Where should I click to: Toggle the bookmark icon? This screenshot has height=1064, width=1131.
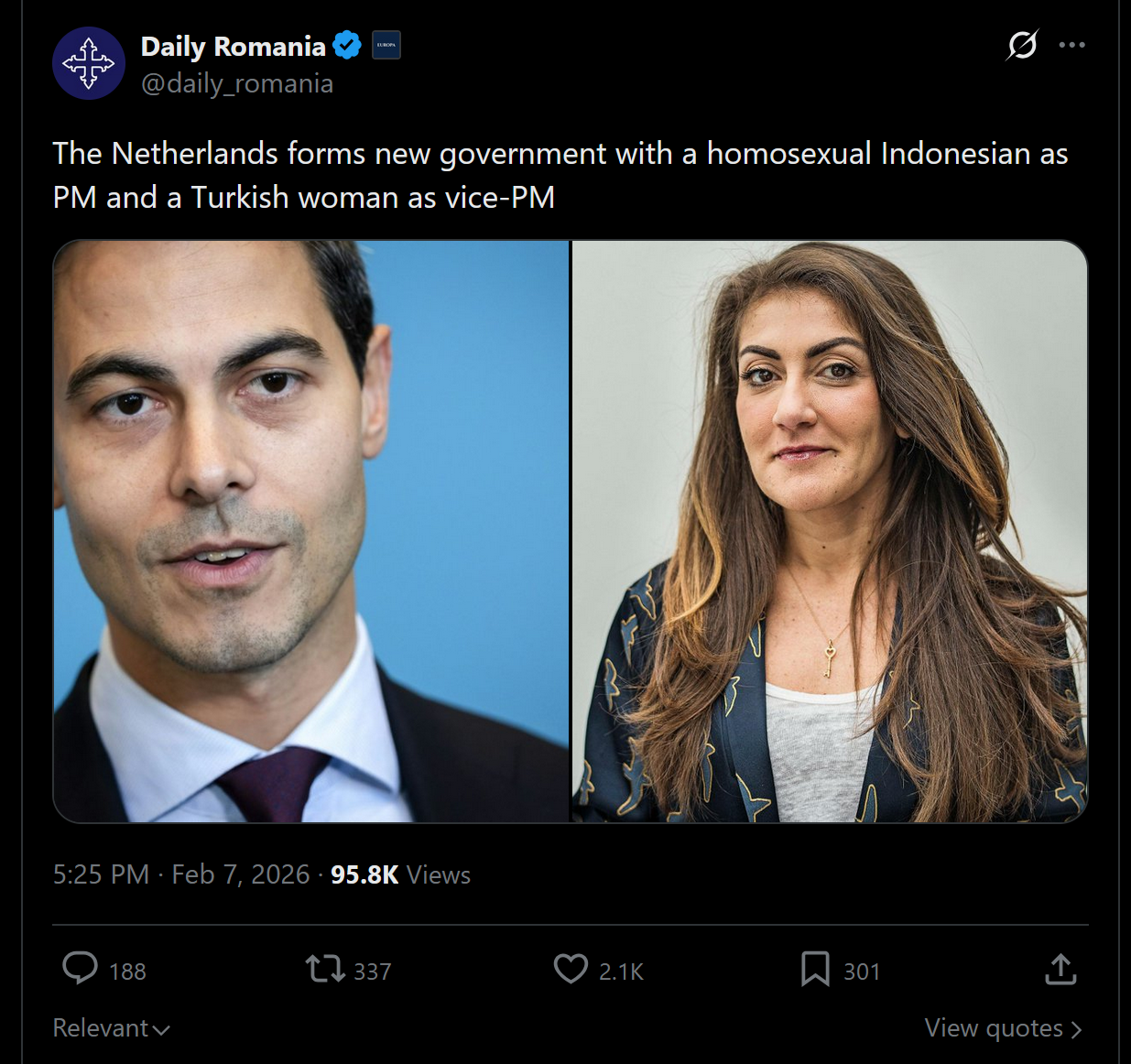coord(815,969)
